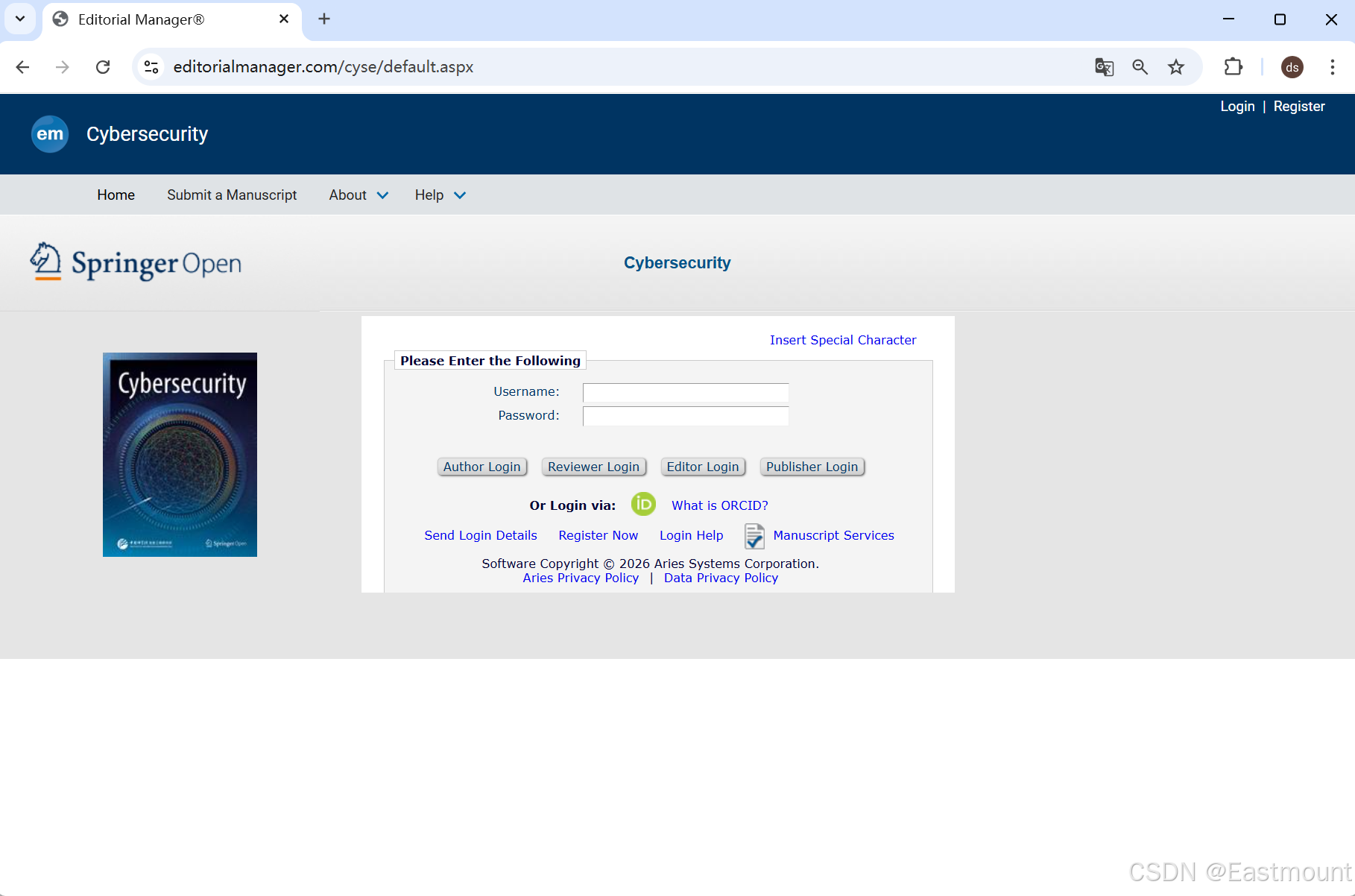Open Insert Special Character link

click(843, 340)
